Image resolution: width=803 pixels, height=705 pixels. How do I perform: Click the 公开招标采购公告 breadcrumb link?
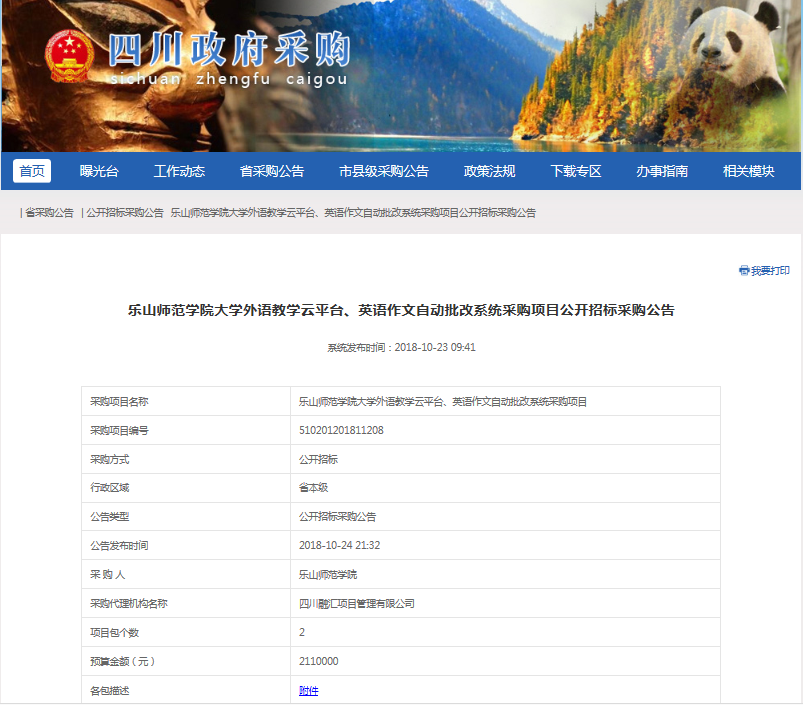124,213
